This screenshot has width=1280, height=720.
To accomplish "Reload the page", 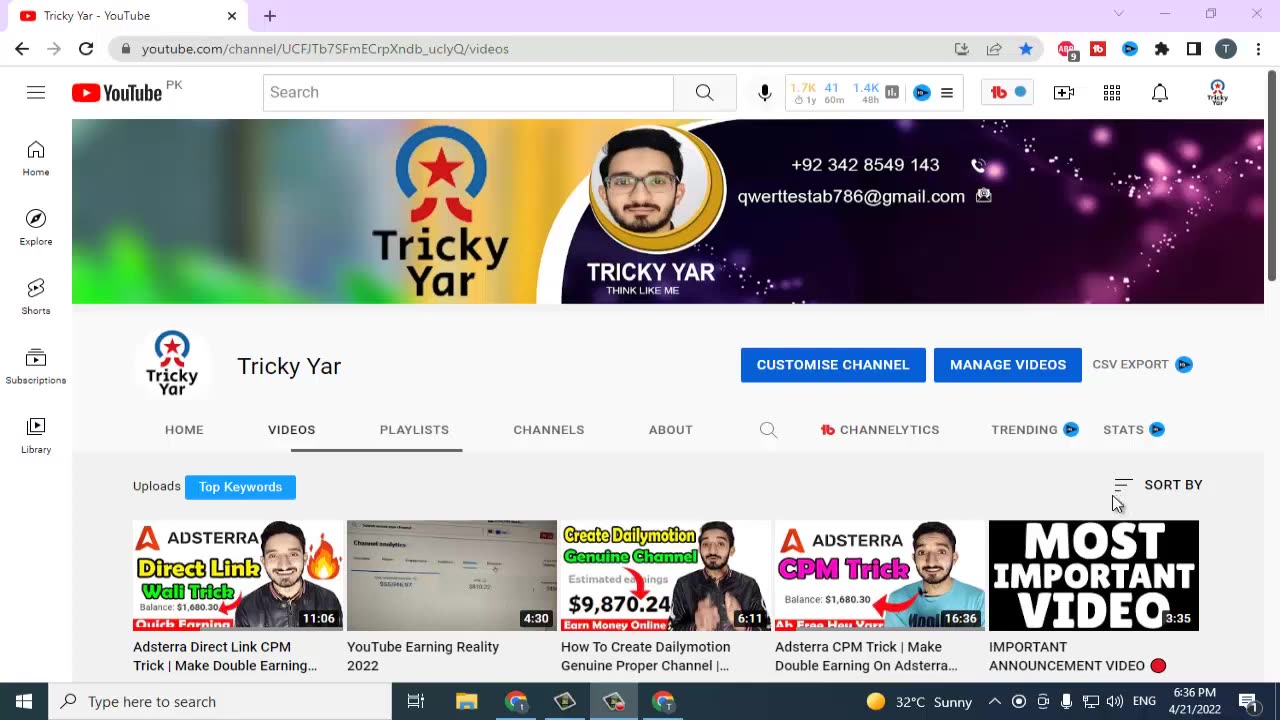I will 86,49.
